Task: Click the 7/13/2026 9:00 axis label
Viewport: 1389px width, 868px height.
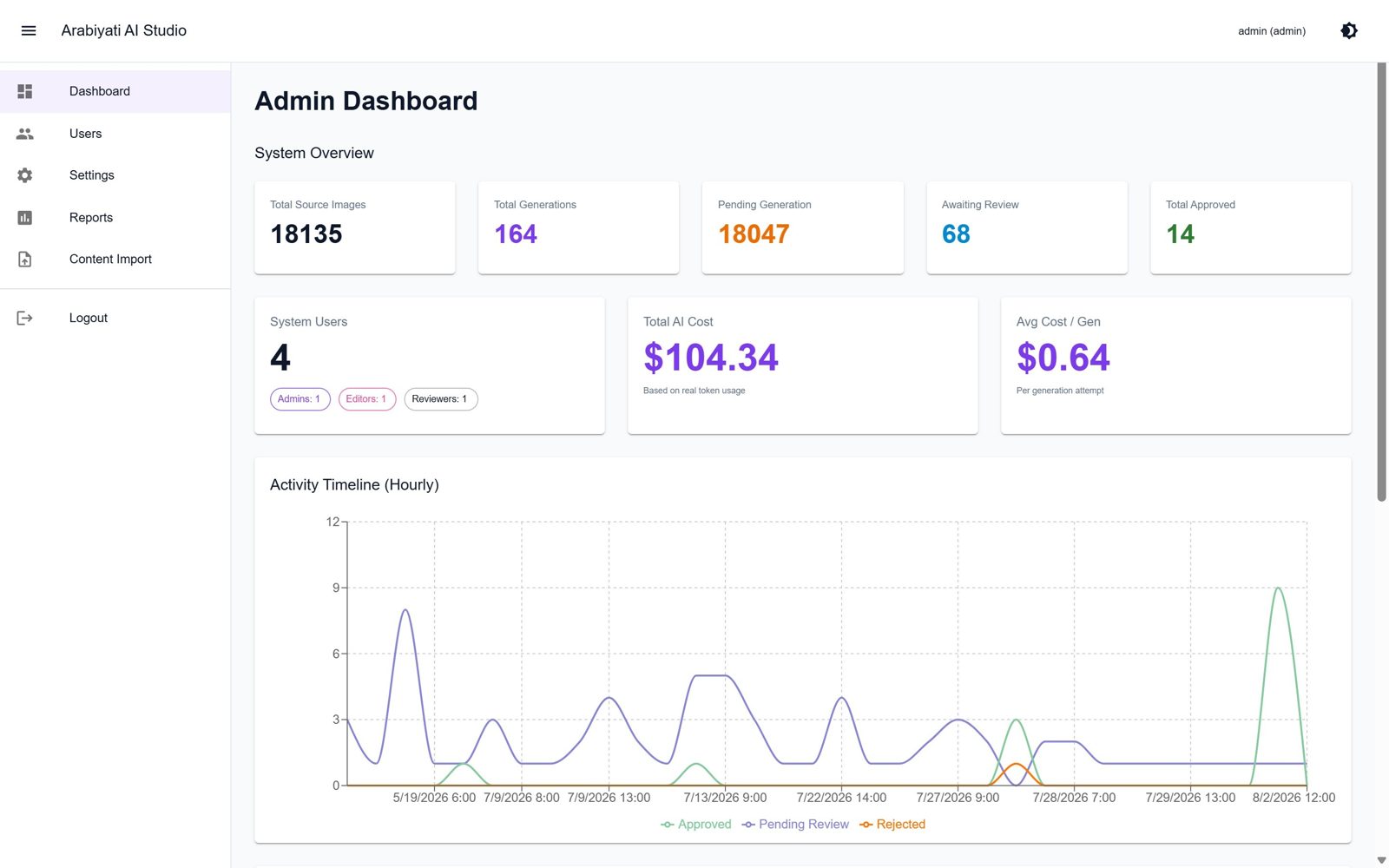Action: pyautogui.click(x=725, y=798)
